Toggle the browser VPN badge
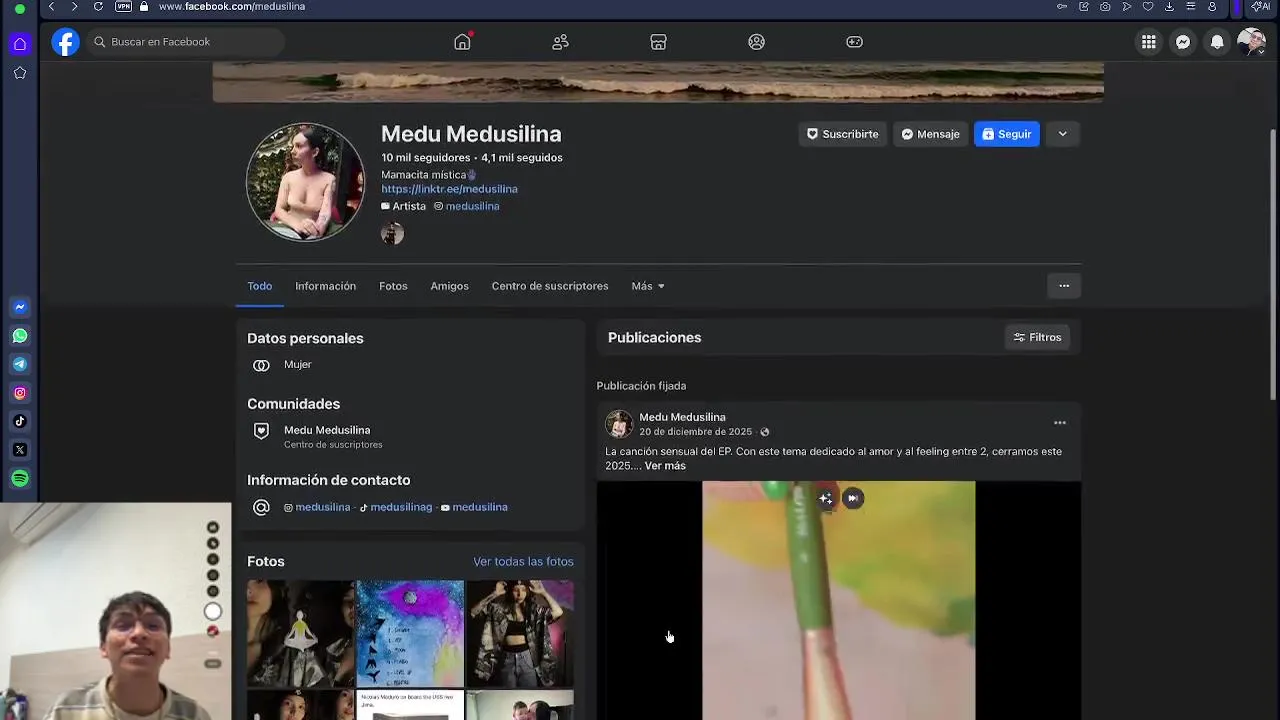 pos(123,7)
